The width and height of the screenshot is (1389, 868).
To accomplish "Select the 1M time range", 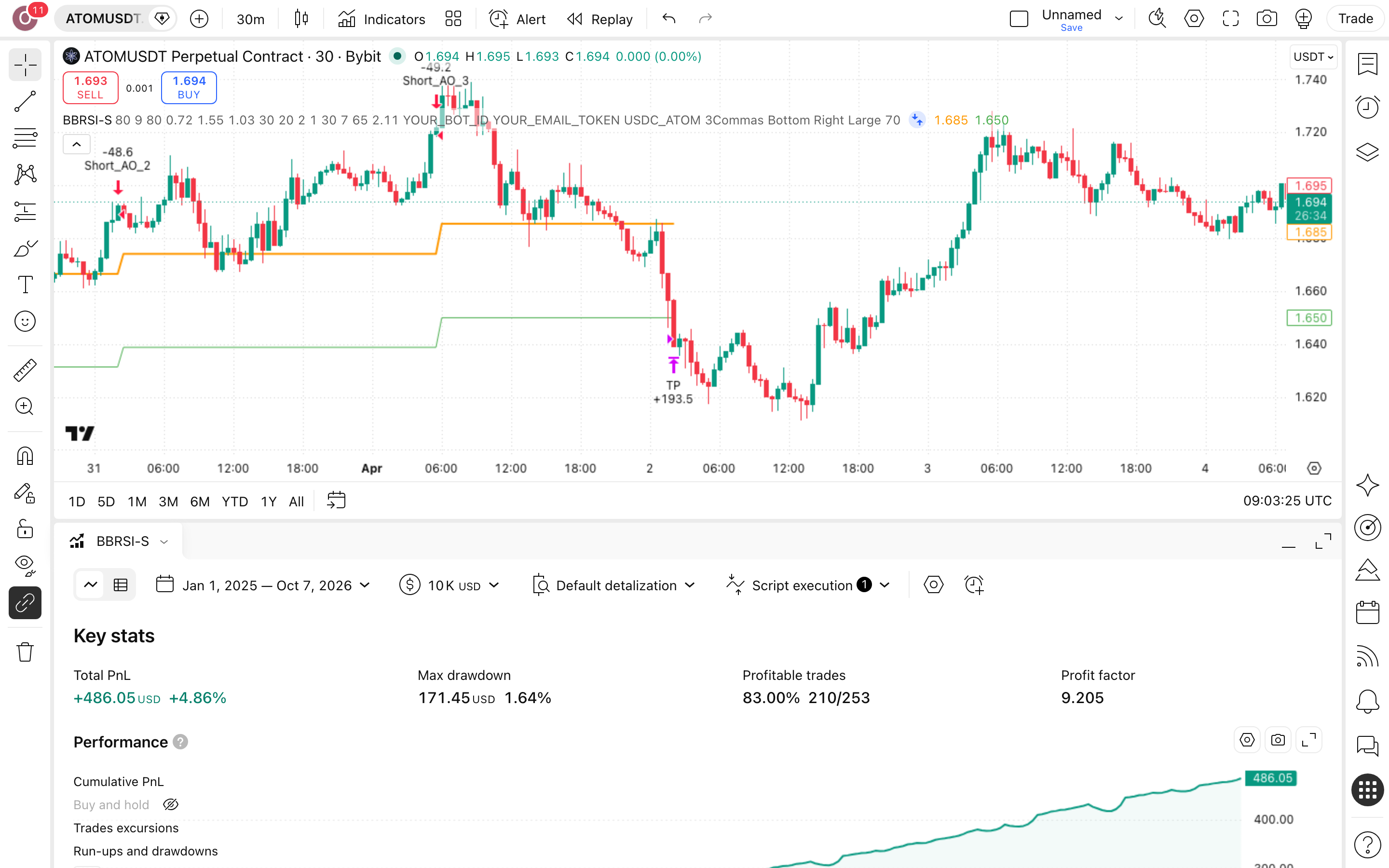I will [x=137, y=502].
